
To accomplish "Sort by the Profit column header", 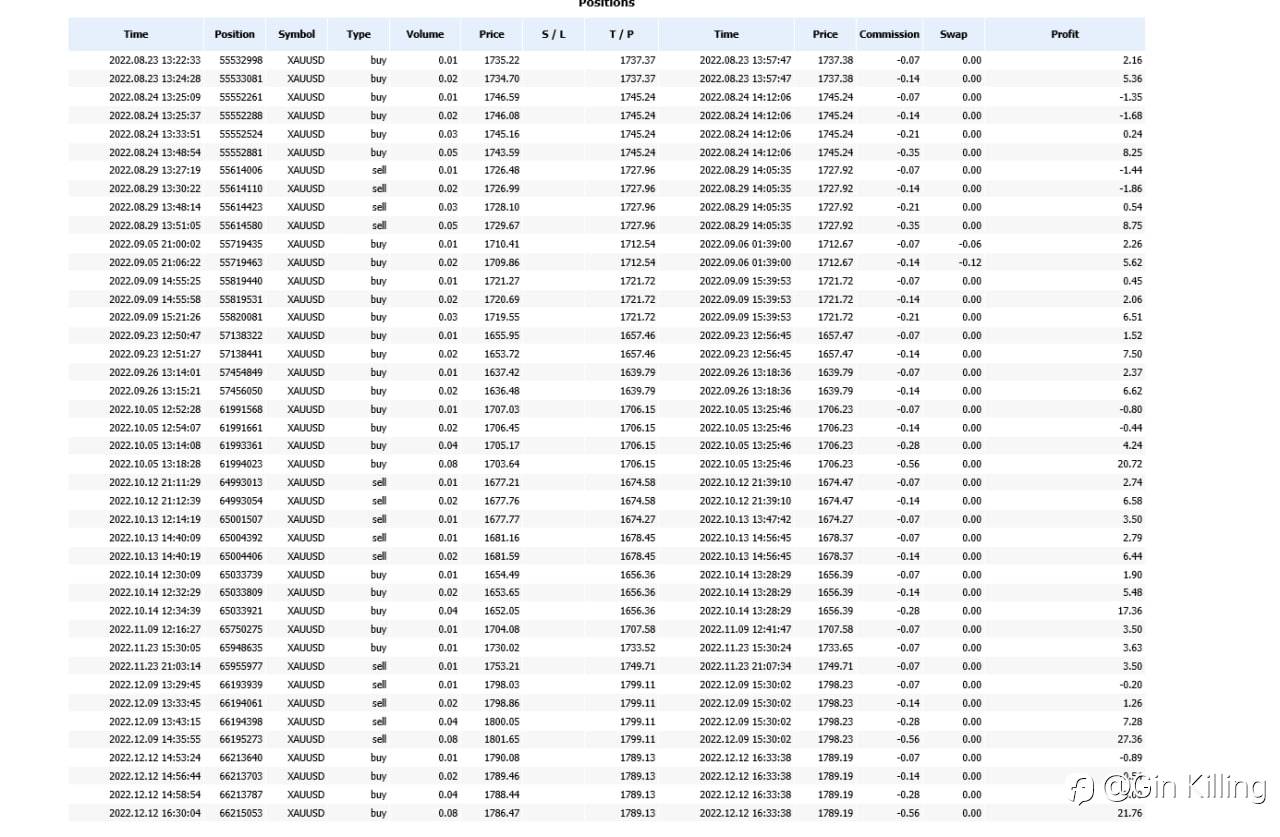I will point(1065,34).
